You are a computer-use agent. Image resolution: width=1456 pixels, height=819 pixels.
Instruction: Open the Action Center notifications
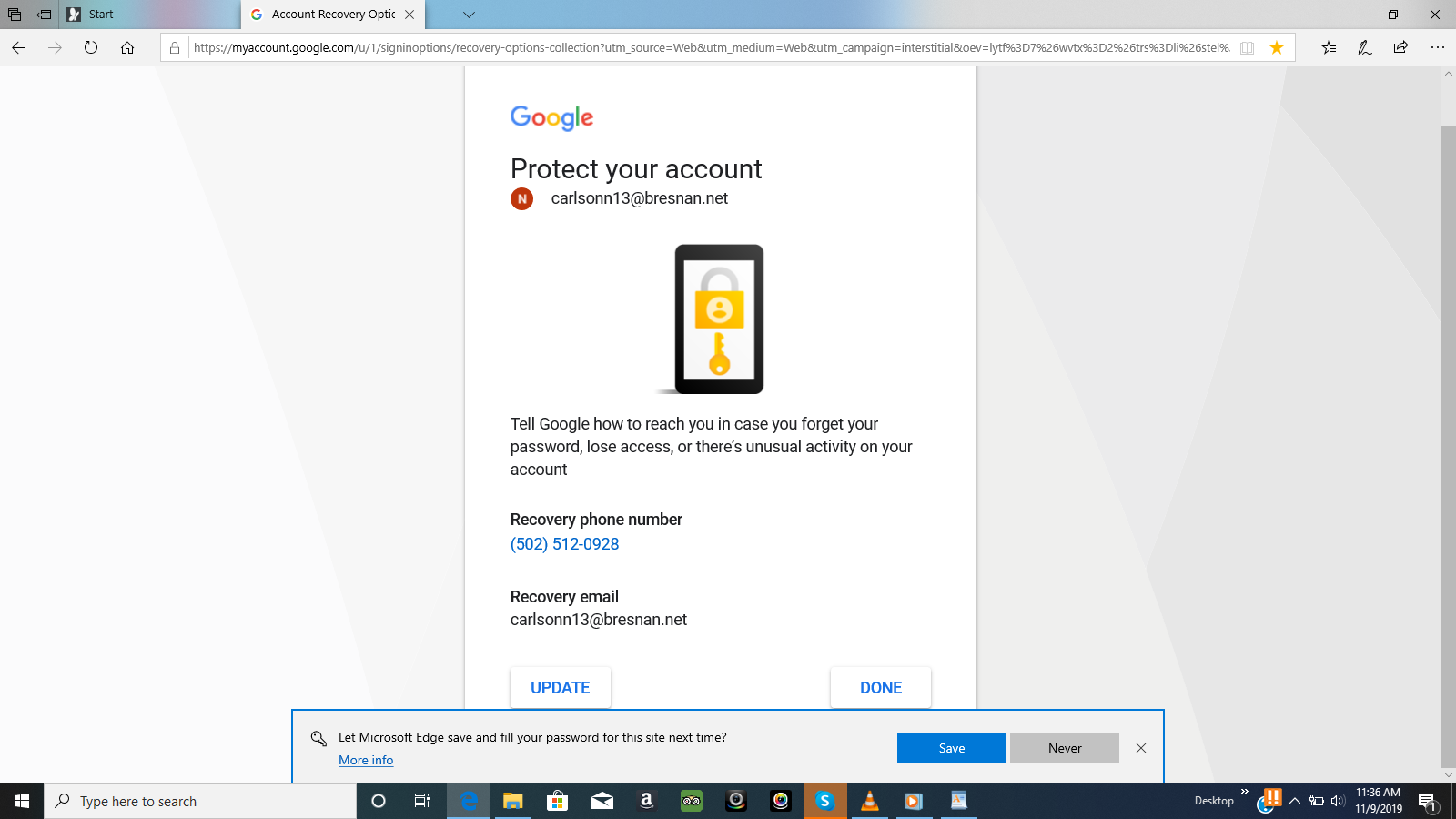[x=1427, y=801]
